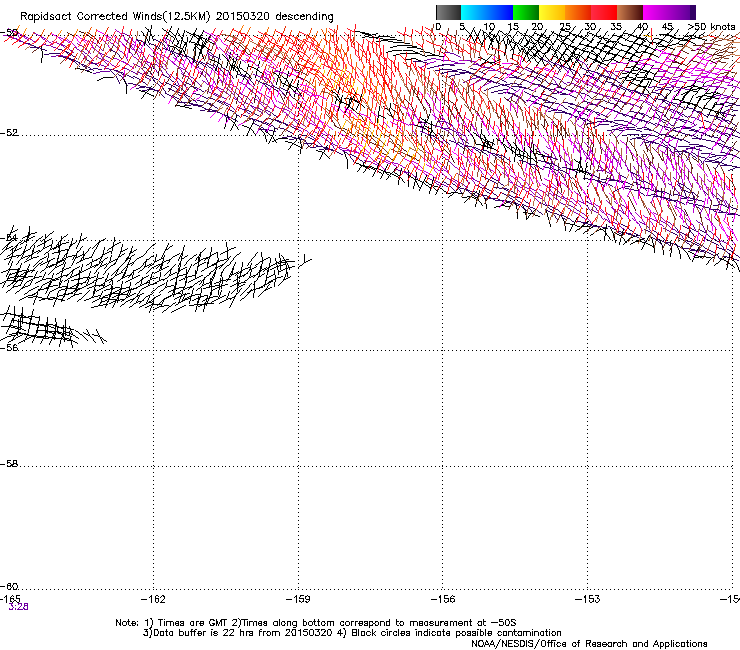Click the gray 0-5 knots color segment
Screen dimensions: 740x650
448,12
